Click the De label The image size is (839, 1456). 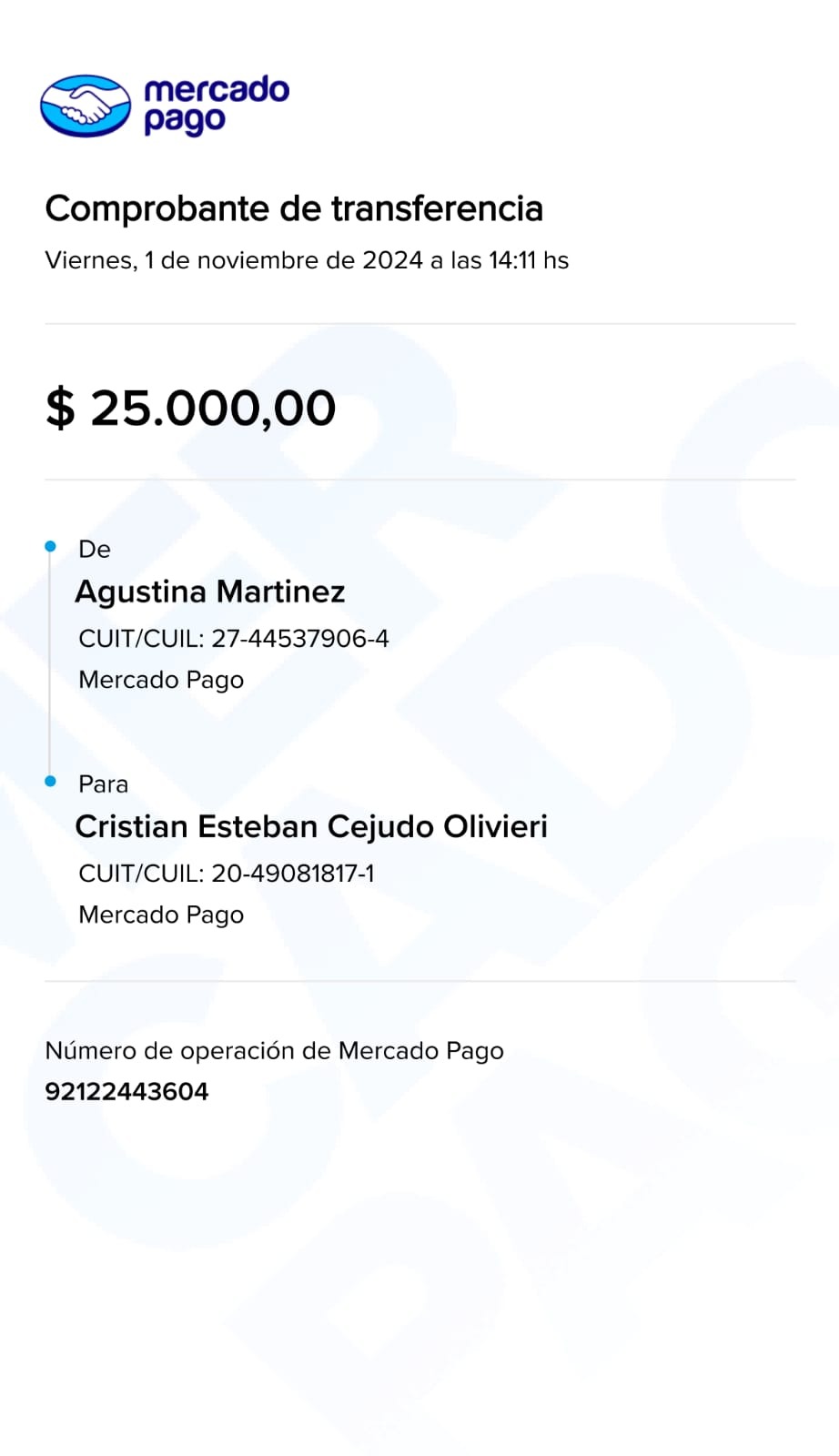tap(95, 549)
